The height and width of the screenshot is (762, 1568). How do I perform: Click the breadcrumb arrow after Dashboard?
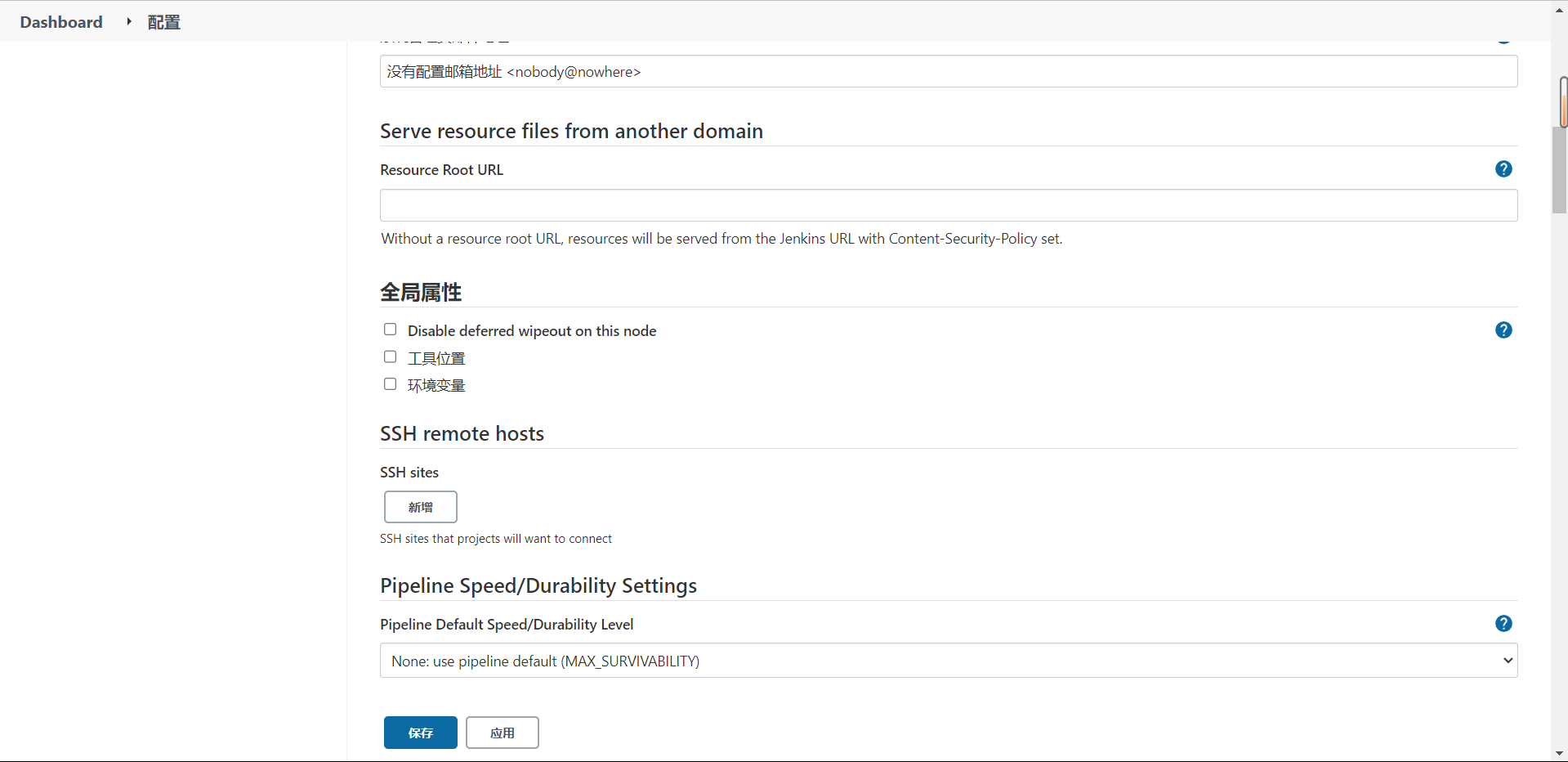[129, 22]
